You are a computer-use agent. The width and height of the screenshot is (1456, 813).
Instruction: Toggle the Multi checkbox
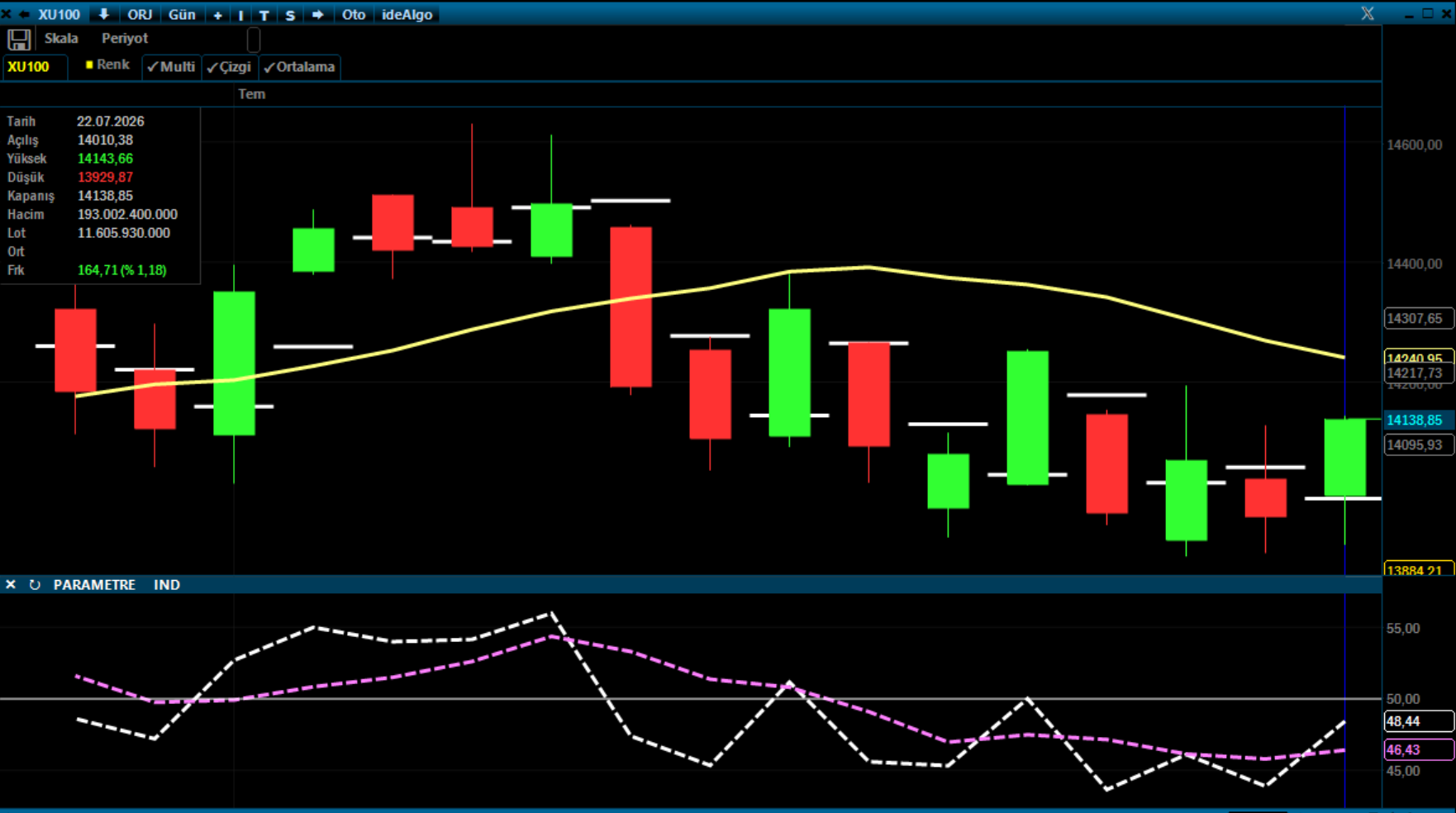tap(171, 67)
